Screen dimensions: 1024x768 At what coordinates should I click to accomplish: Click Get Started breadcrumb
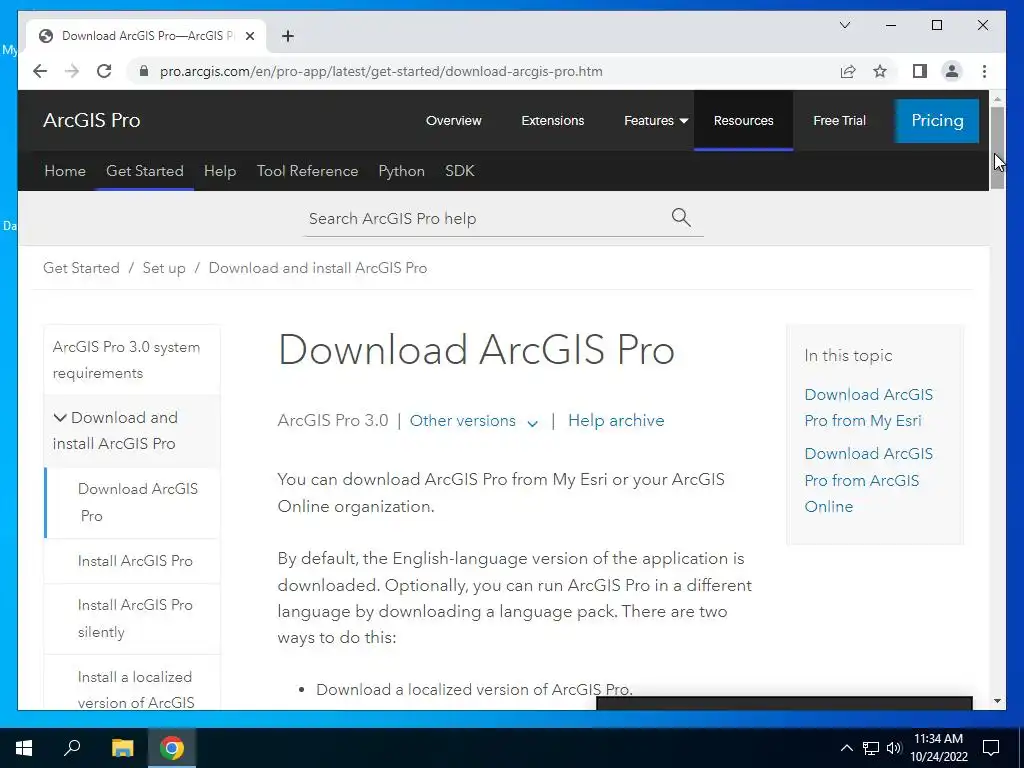[81, 268]
